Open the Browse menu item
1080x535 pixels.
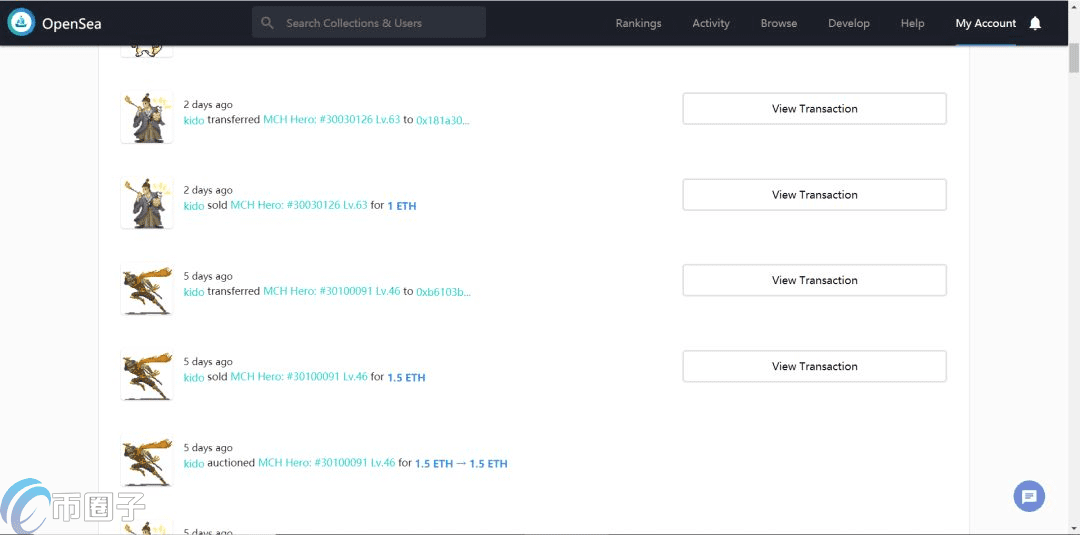tap(779, 23)
